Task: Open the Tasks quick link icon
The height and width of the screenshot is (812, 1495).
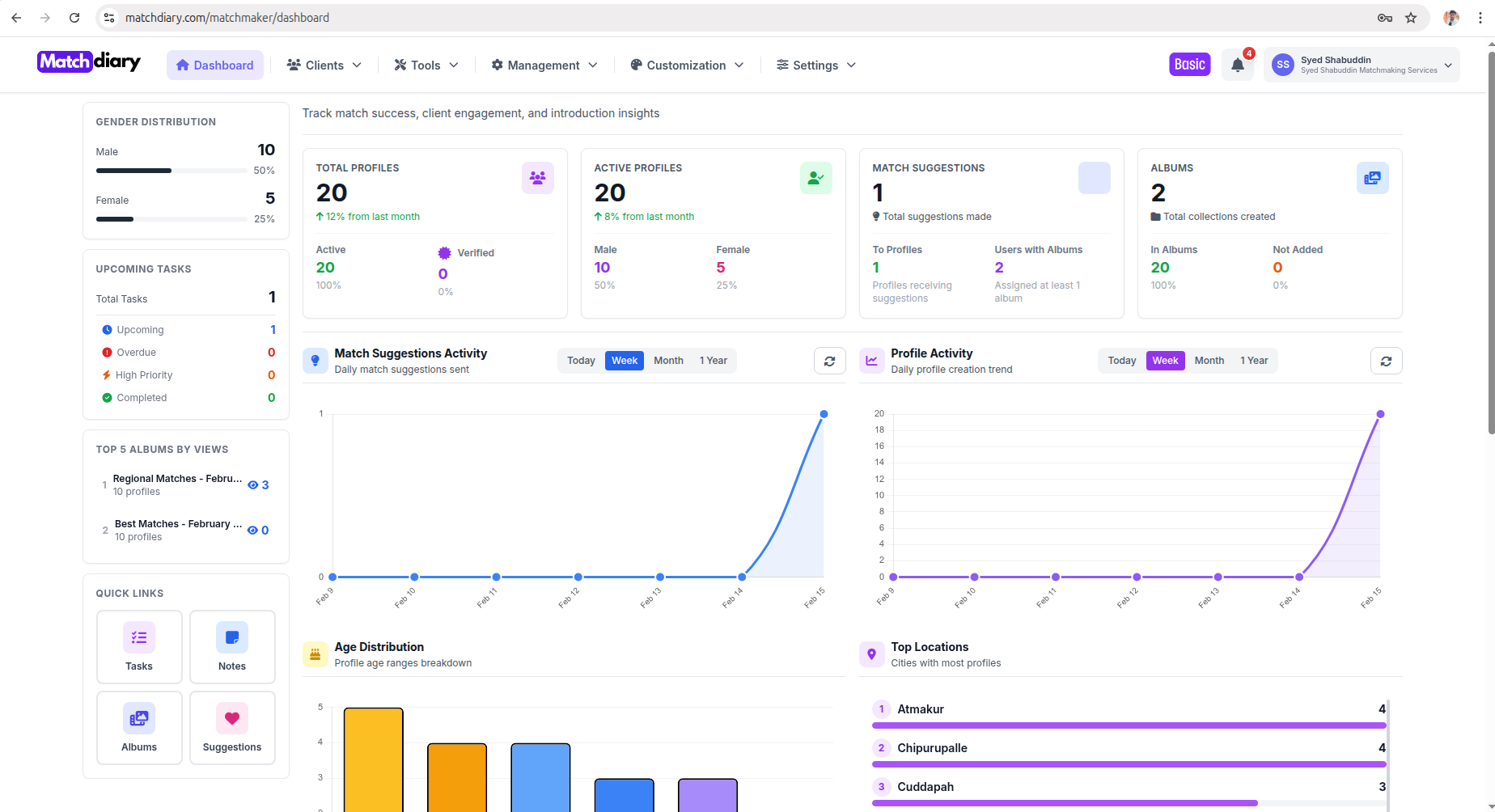Action: [x=138, y=637]
